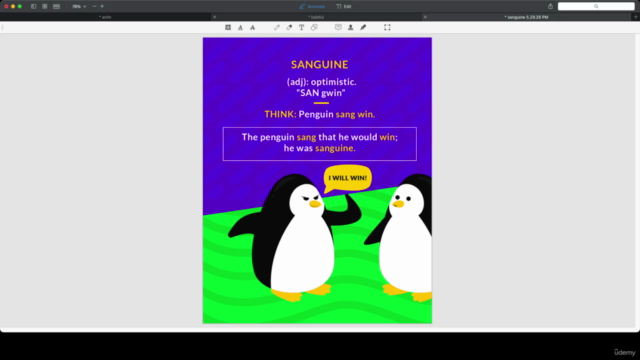Screen dimensions: 640x360
Task: Open the 'baleful' document tab
Action: pos(316,17)
